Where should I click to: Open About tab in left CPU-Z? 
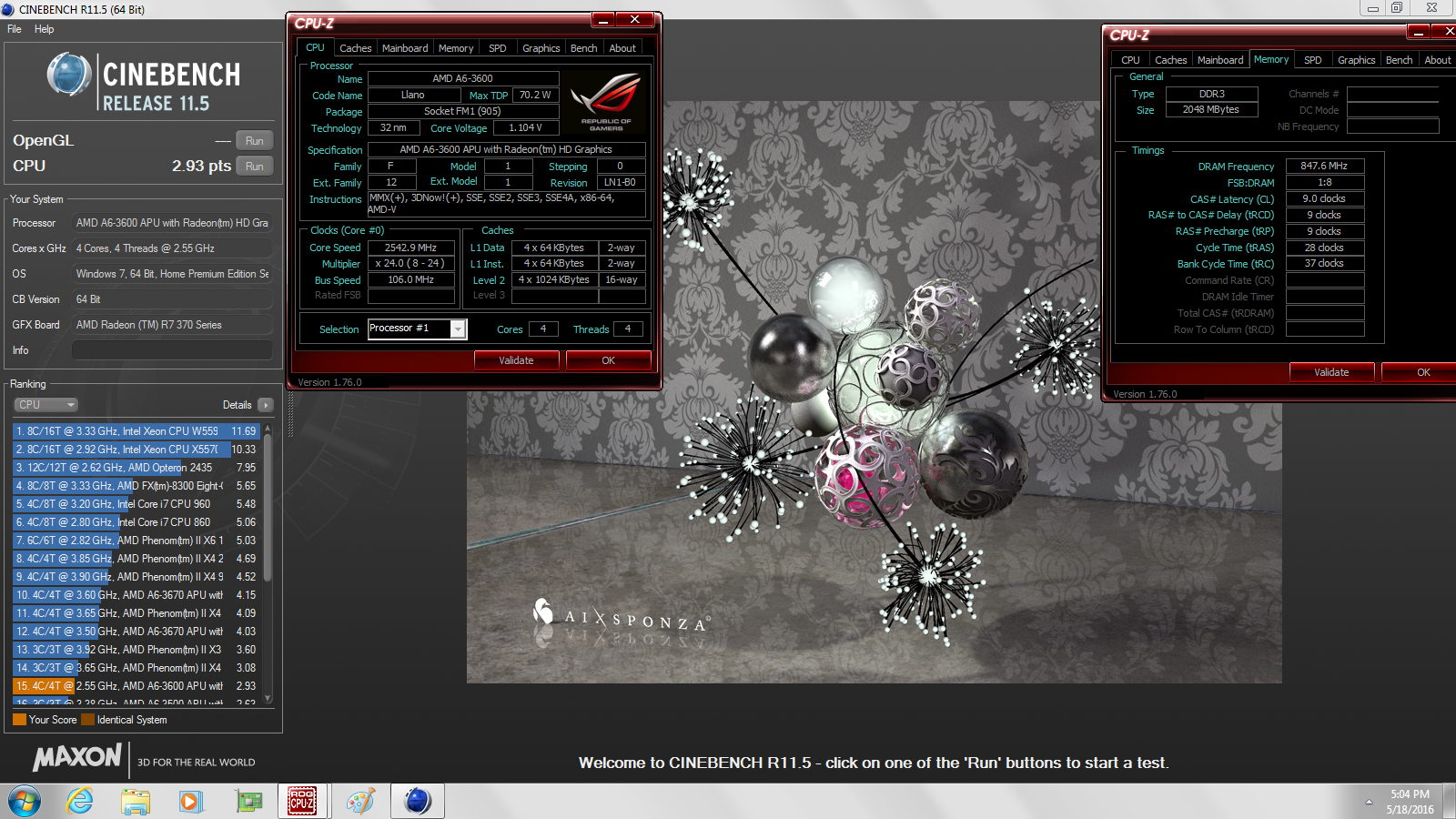pos(622,48)
